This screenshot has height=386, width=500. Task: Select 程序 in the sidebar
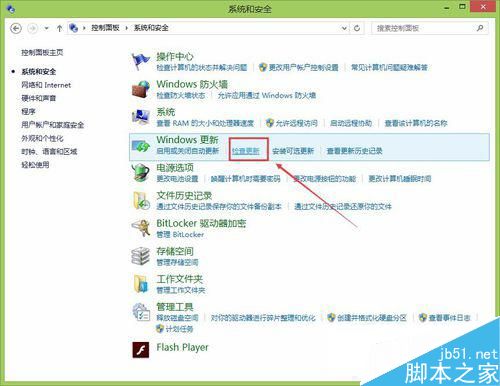coord(28,111)
